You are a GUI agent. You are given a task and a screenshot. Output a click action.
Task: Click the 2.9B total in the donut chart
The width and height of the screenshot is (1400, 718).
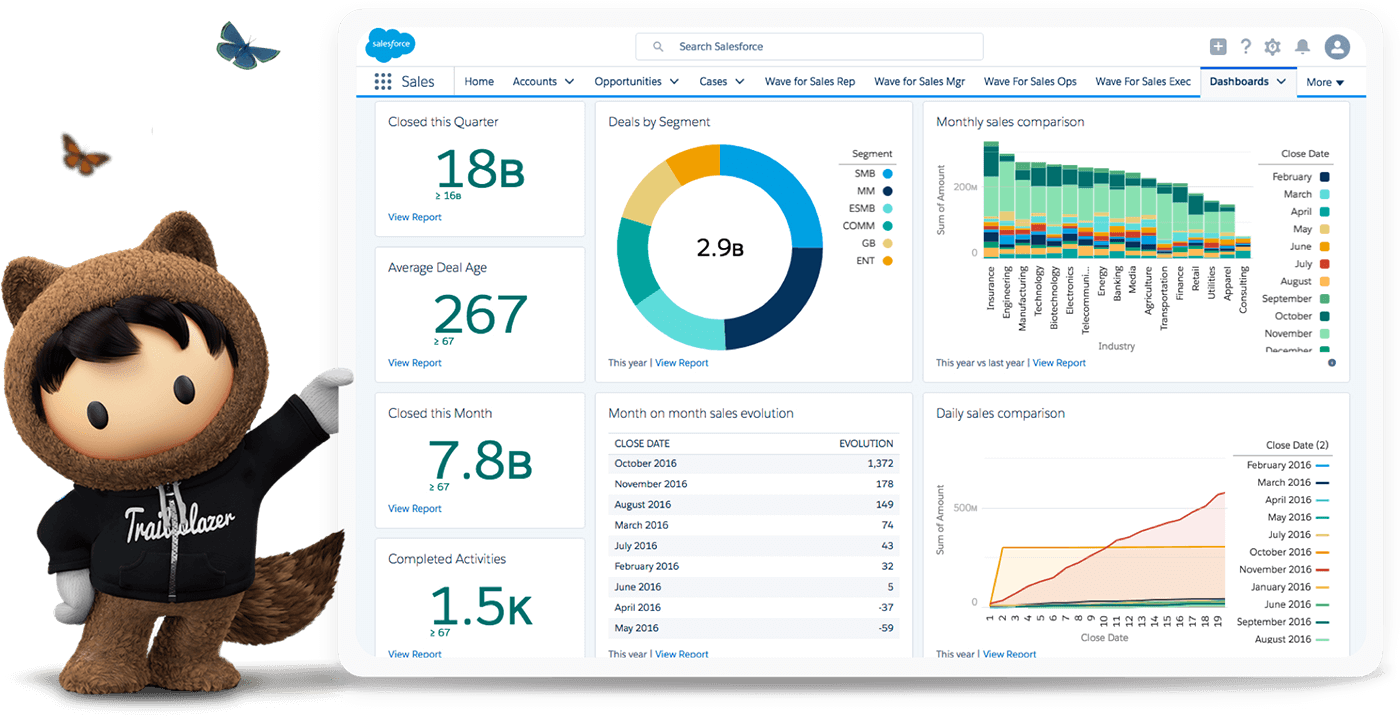click(x=720, y=248)
